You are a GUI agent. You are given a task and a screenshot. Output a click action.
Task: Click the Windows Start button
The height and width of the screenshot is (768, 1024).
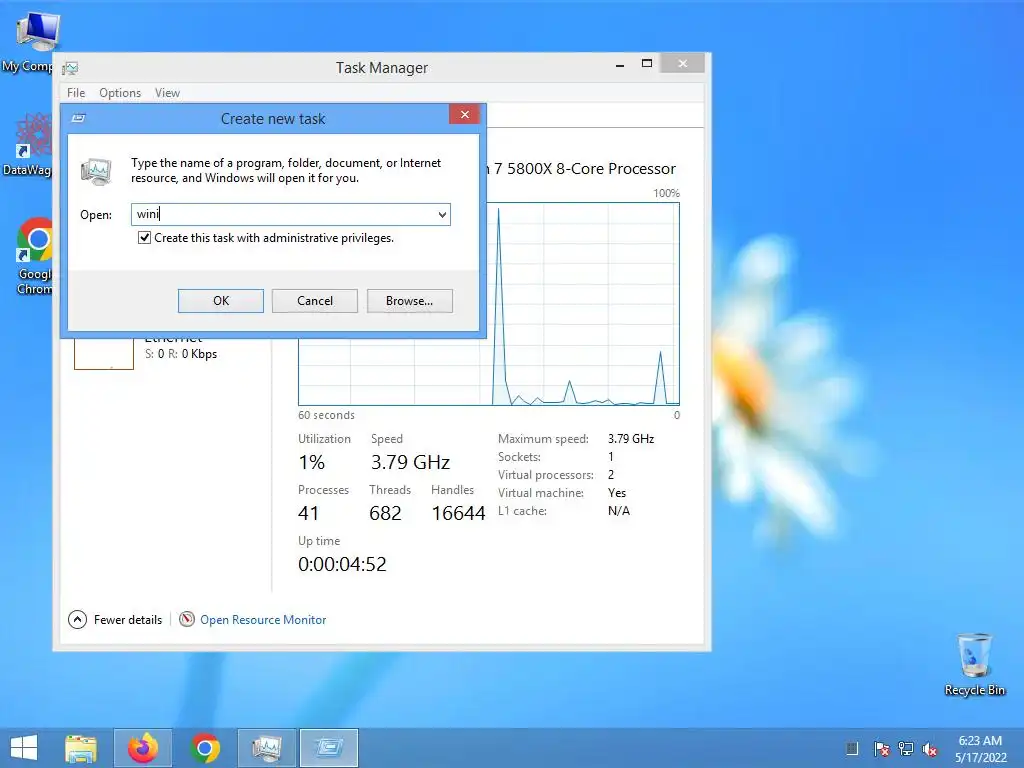pyautogui.click(x=24, y=748)
